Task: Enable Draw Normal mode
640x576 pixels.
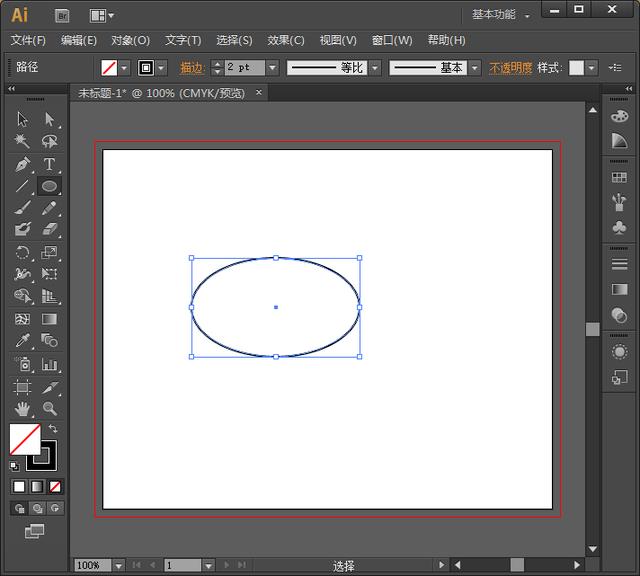Action: tap(19, 508)
